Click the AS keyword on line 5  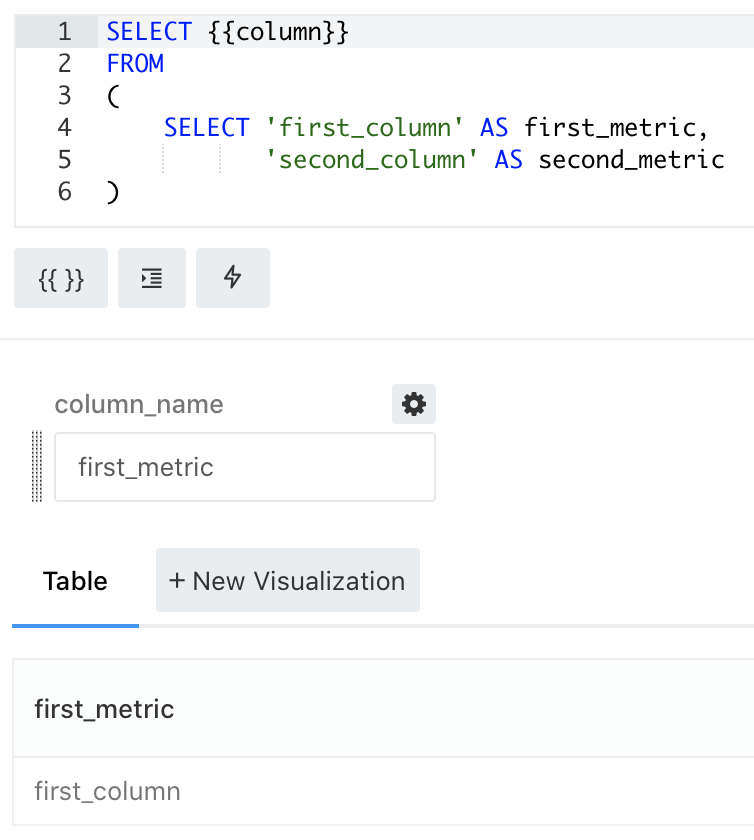511,159
